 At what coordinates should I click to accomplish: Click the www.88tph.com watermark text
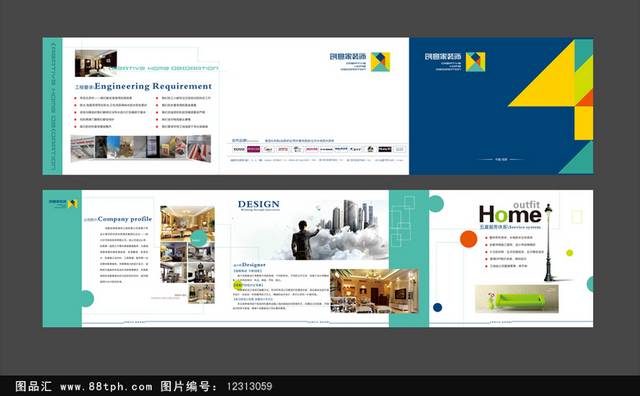tap(106, 386)
